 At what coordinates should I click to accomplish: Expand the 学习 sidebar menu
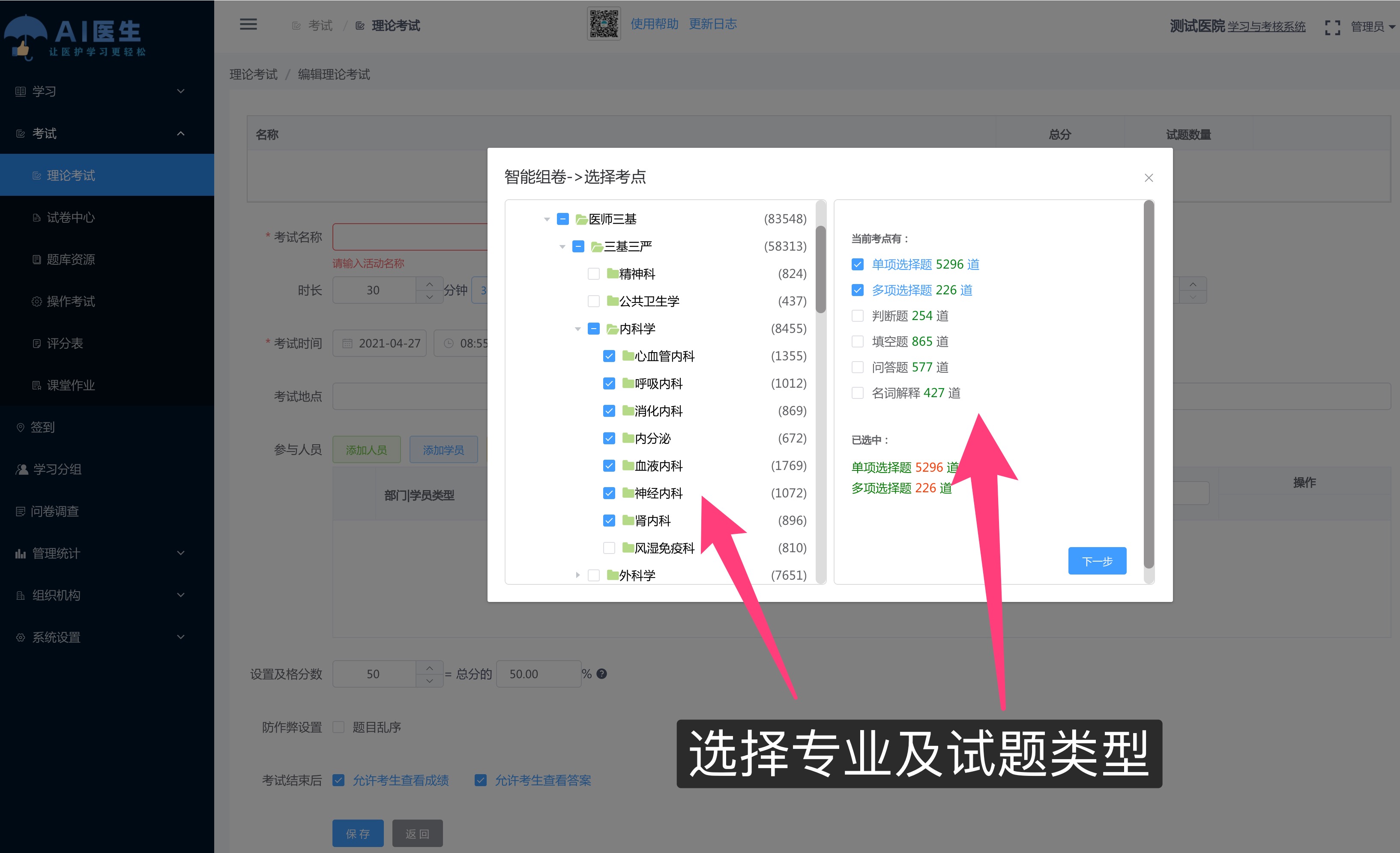click(107, 92)
